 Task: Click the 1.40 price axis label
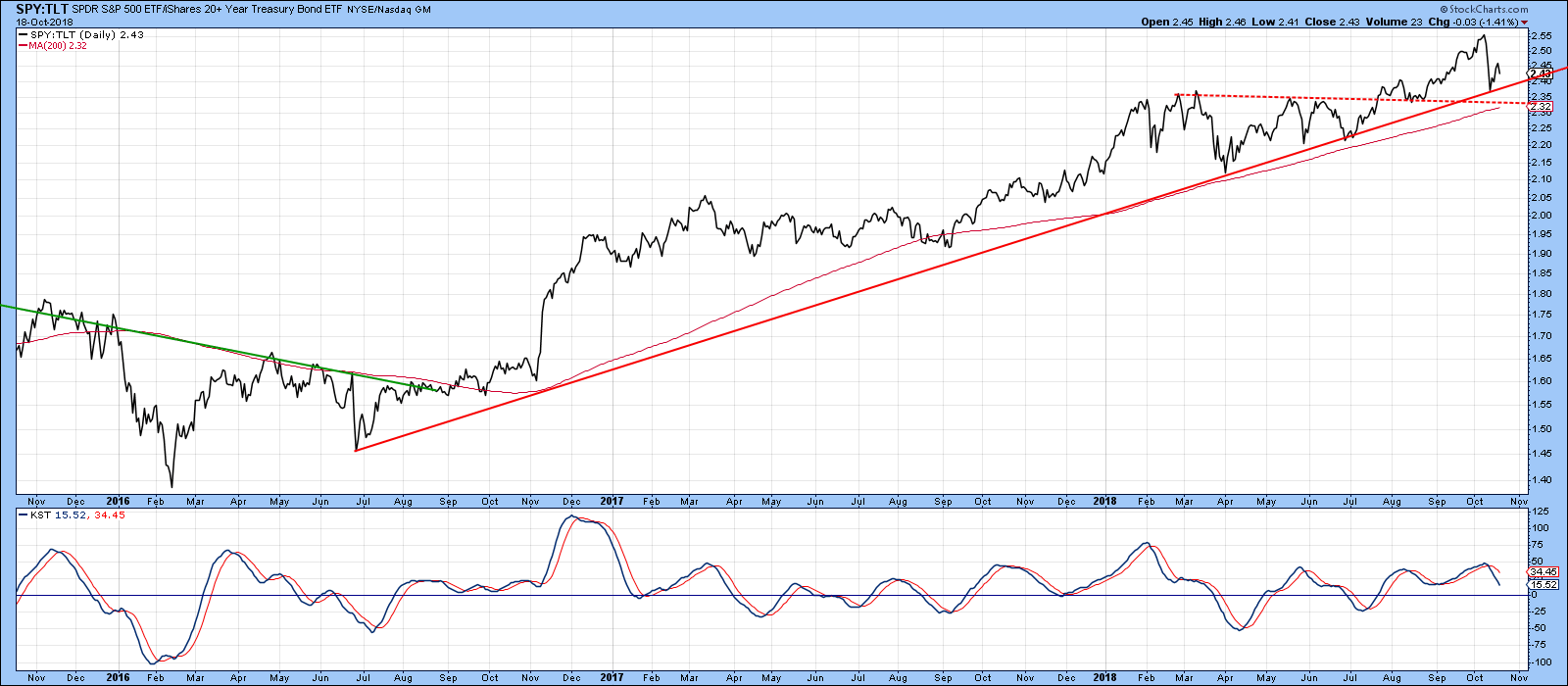click(1540, 480)
